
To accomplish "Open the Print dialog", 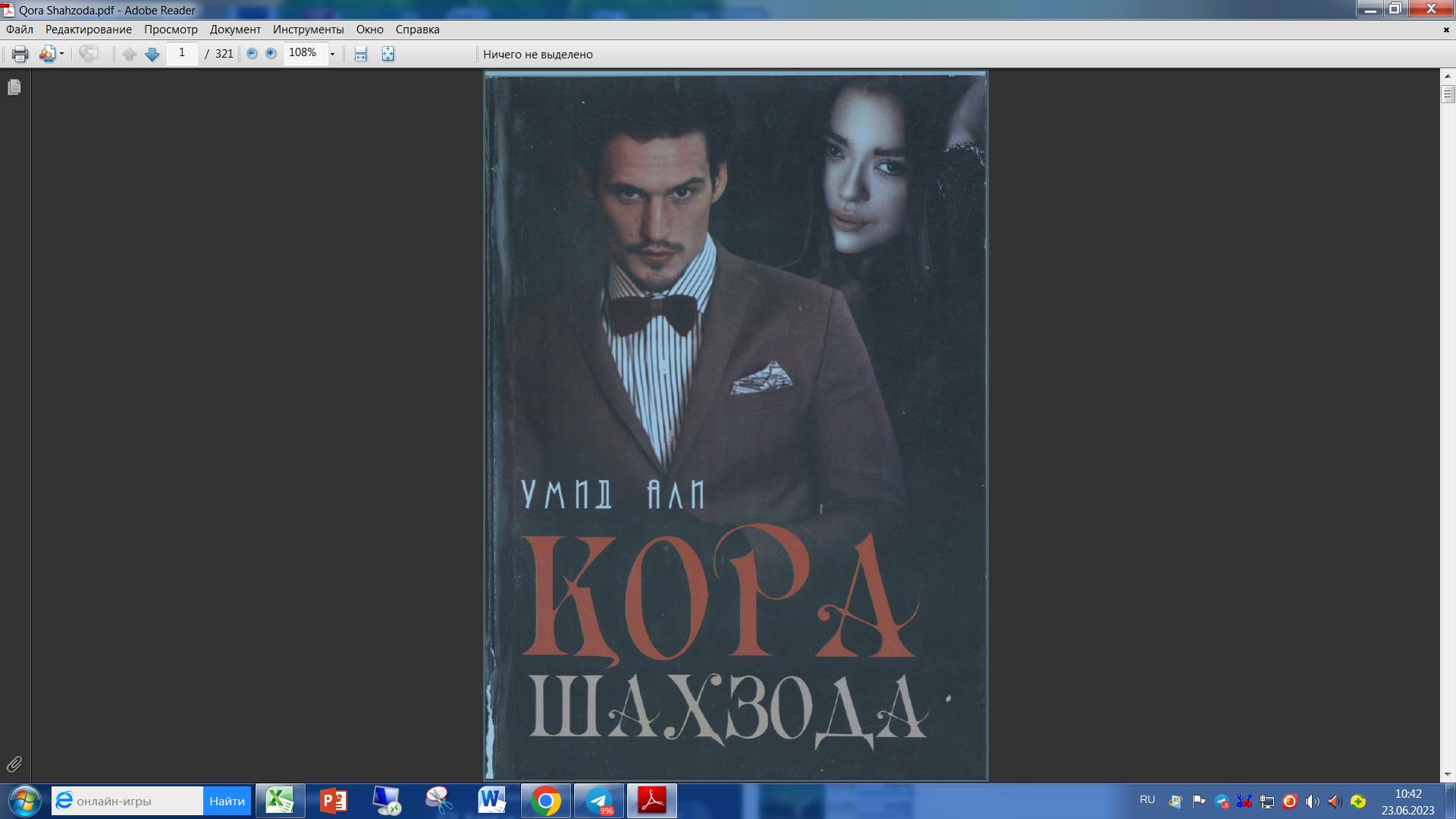I will (20, 54).
